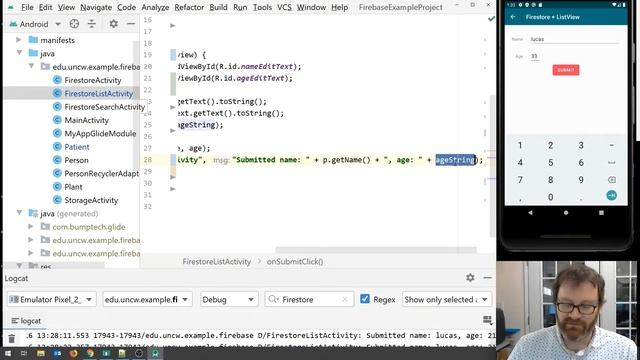Clear the Firestore search filter

344,299
